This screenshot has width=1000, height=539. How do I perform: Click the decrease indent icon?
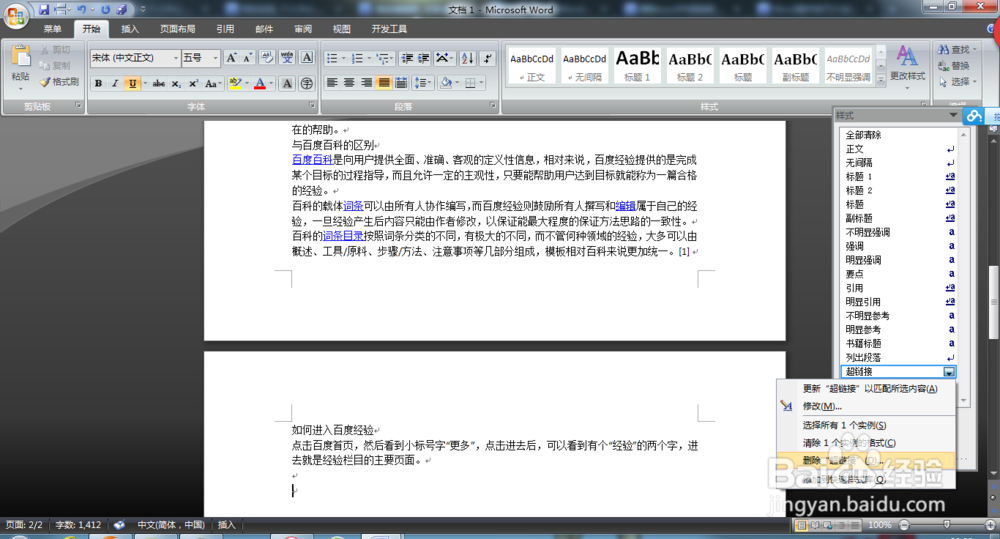408,59
